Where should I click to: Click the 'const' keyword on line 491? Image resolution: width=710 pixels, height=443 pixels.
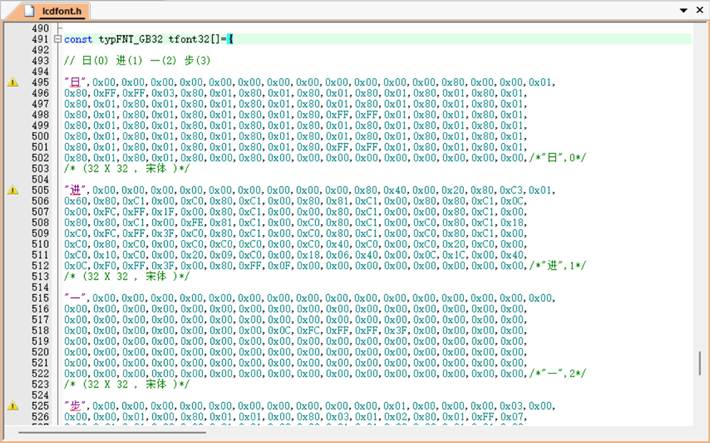pyautogui.click(x=78, y=39)
